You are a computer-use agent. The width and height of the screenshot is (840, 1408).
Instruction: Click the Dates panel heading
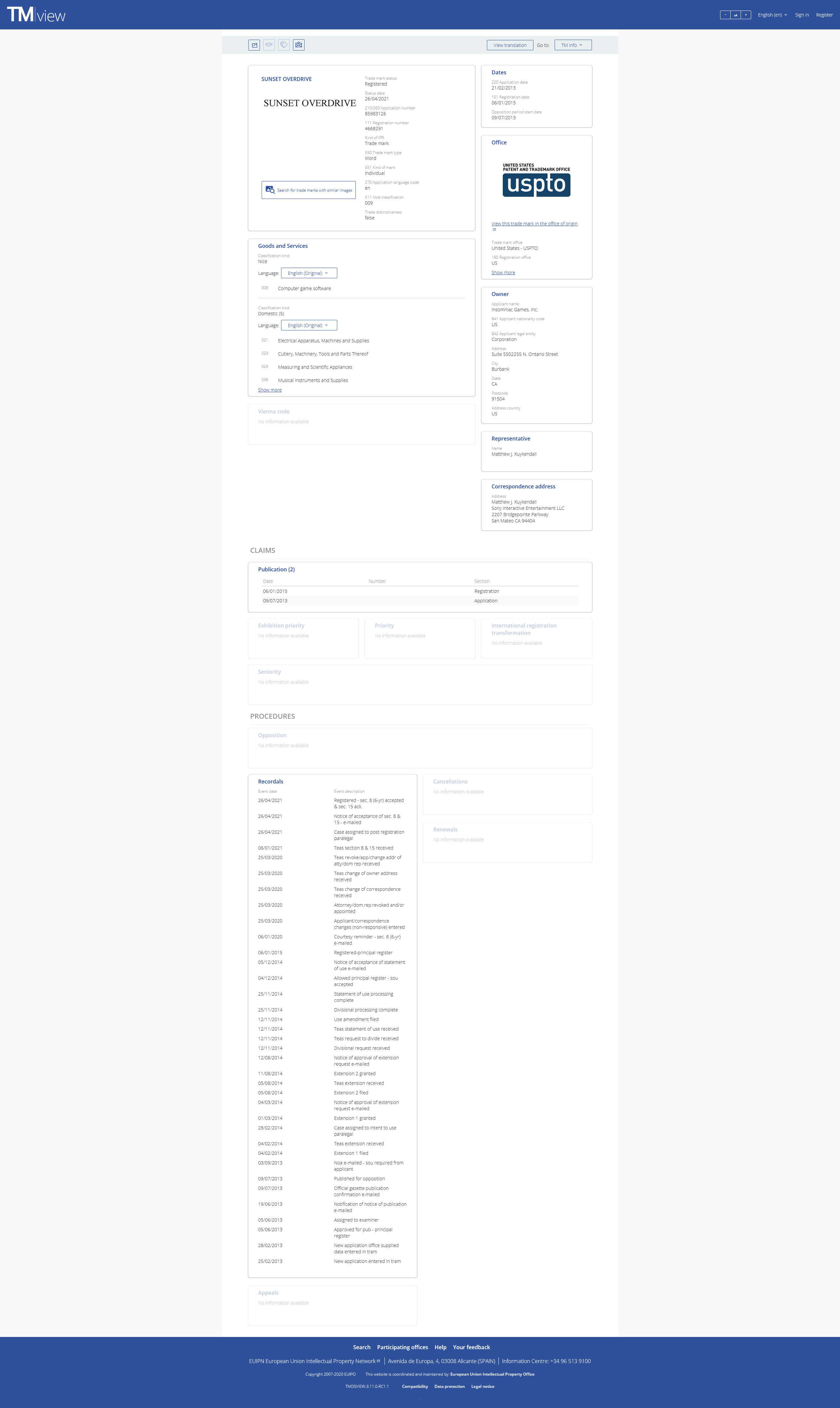coord(499,72)
